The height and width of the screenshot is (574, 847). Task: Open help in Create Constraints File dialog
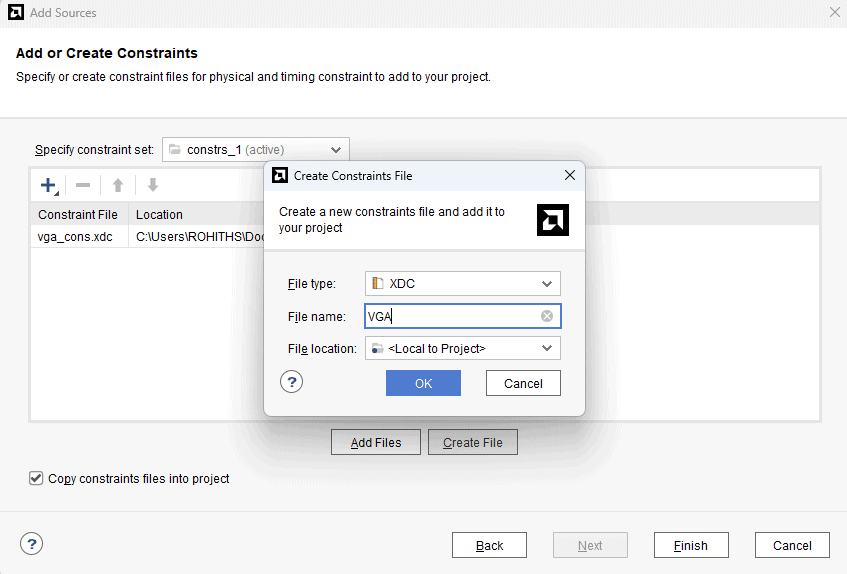[x=291, y=382]
